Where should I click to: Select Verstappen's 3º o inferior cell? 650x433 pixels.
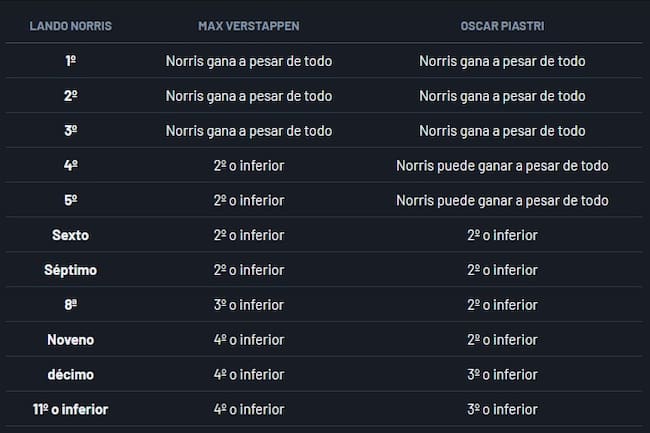(x=249, y=305)
